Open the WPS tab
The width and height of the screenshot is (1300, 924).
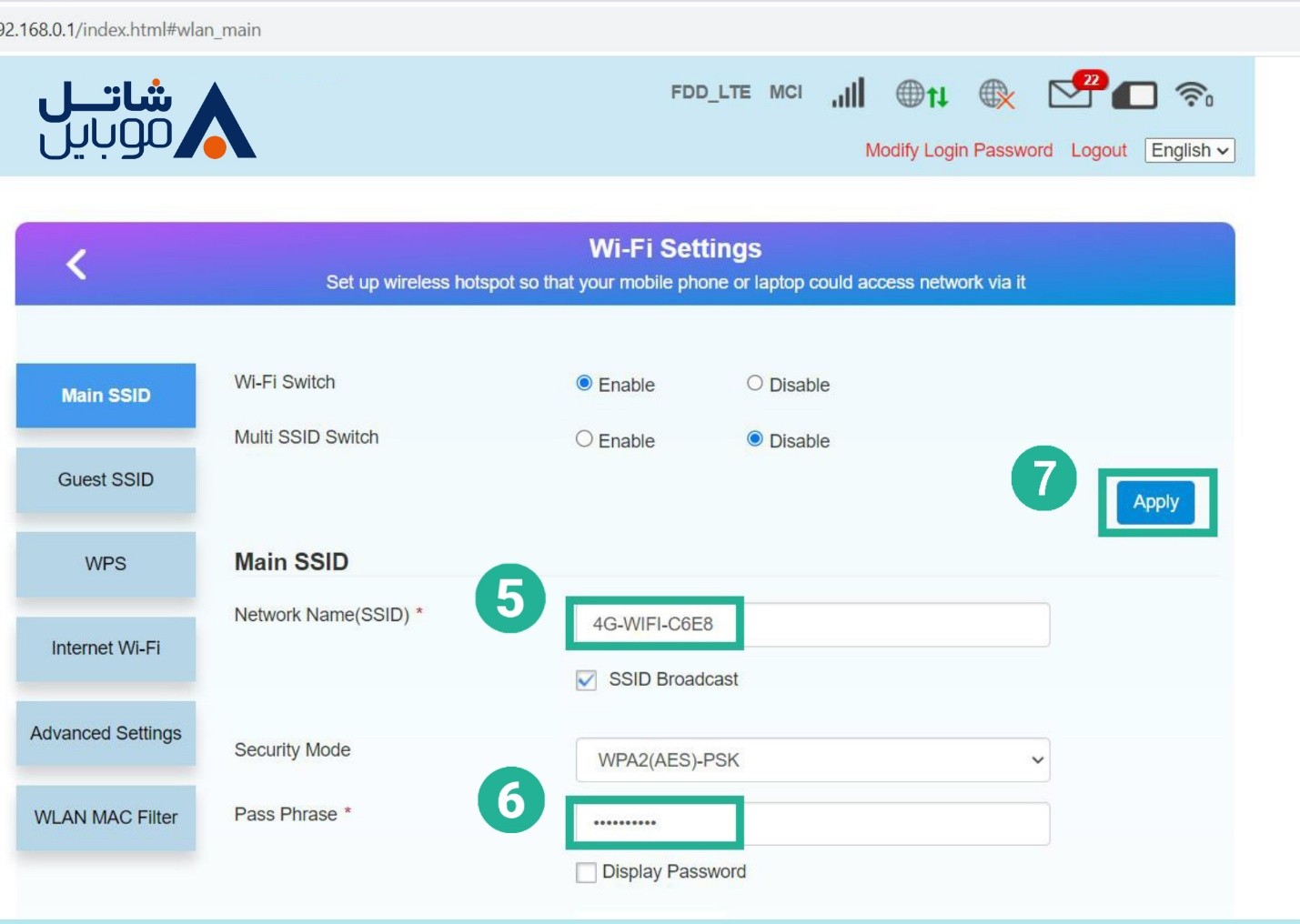point(106,564)
